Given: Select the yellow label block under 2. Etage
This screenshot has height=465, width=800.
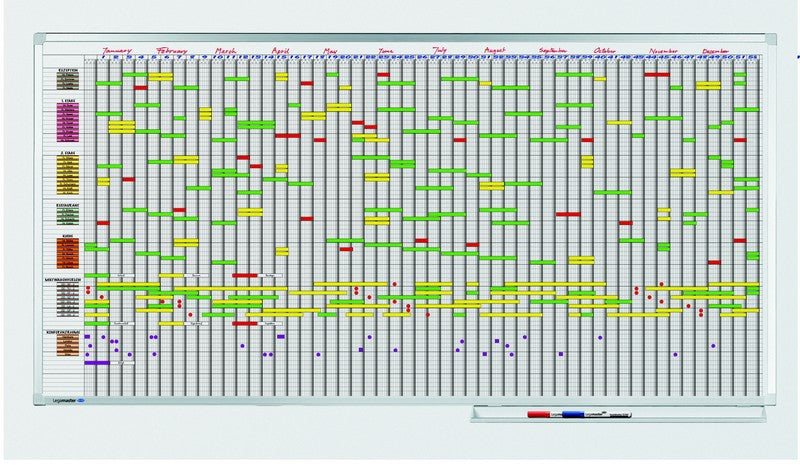Looking at the screenshot, I should click(68, 172).
